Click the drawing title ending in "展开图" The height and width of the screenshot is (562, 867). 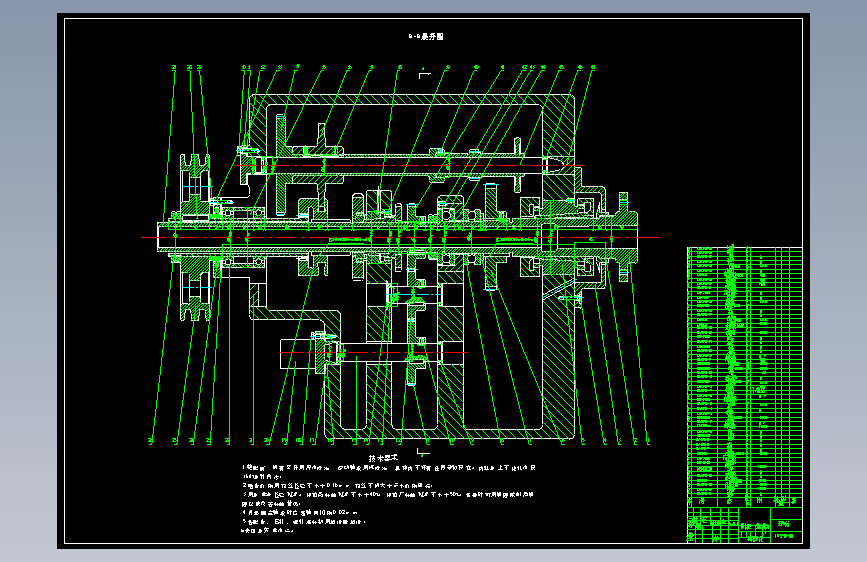click(426, 37)
